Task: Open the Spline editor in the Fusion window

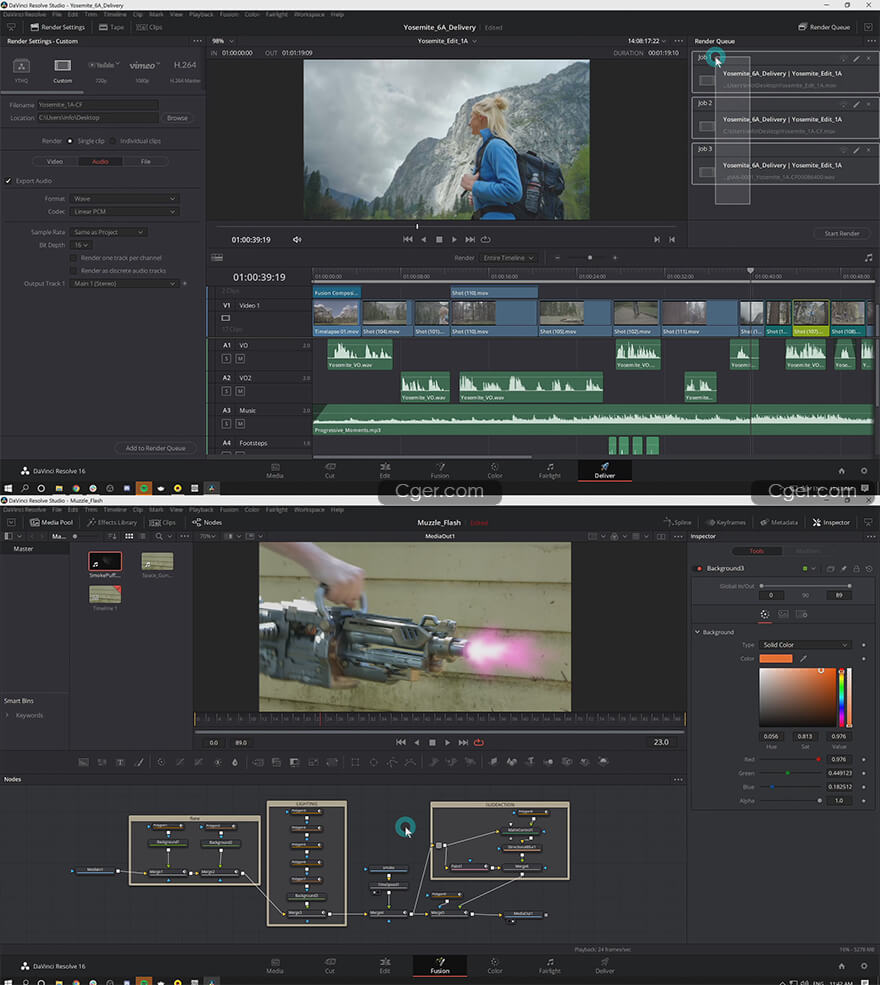Action: (x=678, y=522)
